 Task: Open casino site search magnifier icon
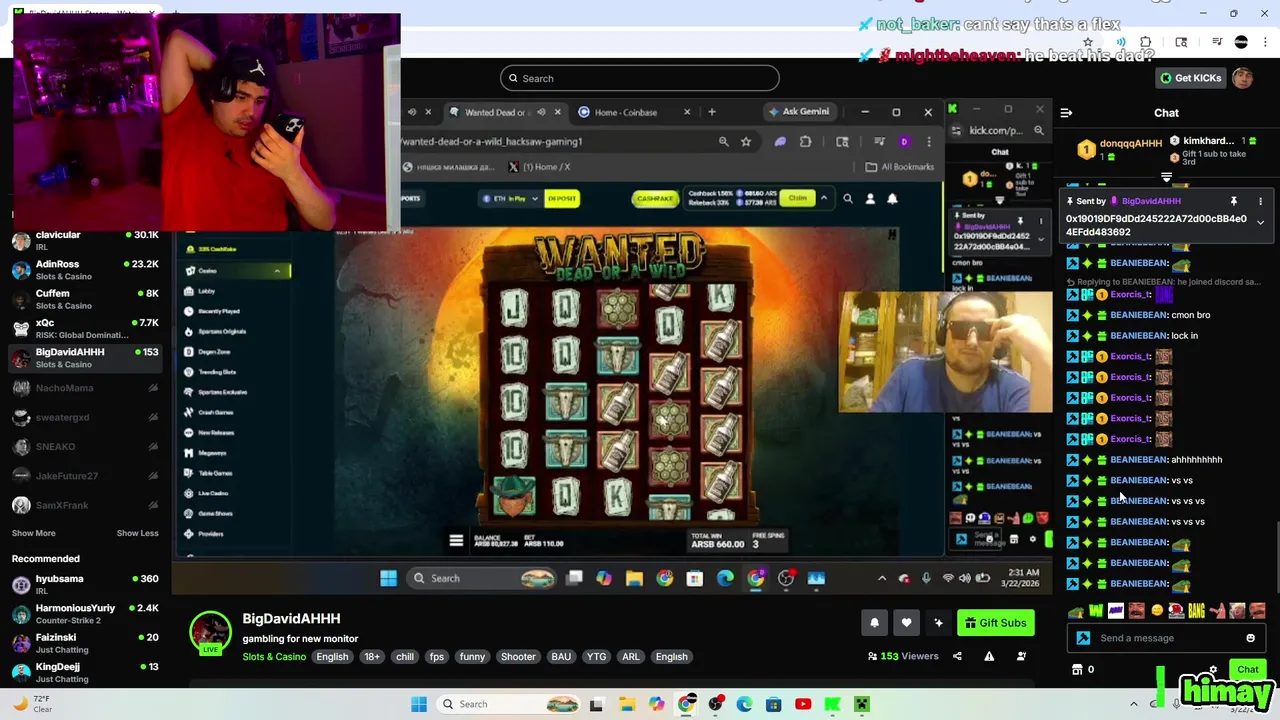[848, 199]
